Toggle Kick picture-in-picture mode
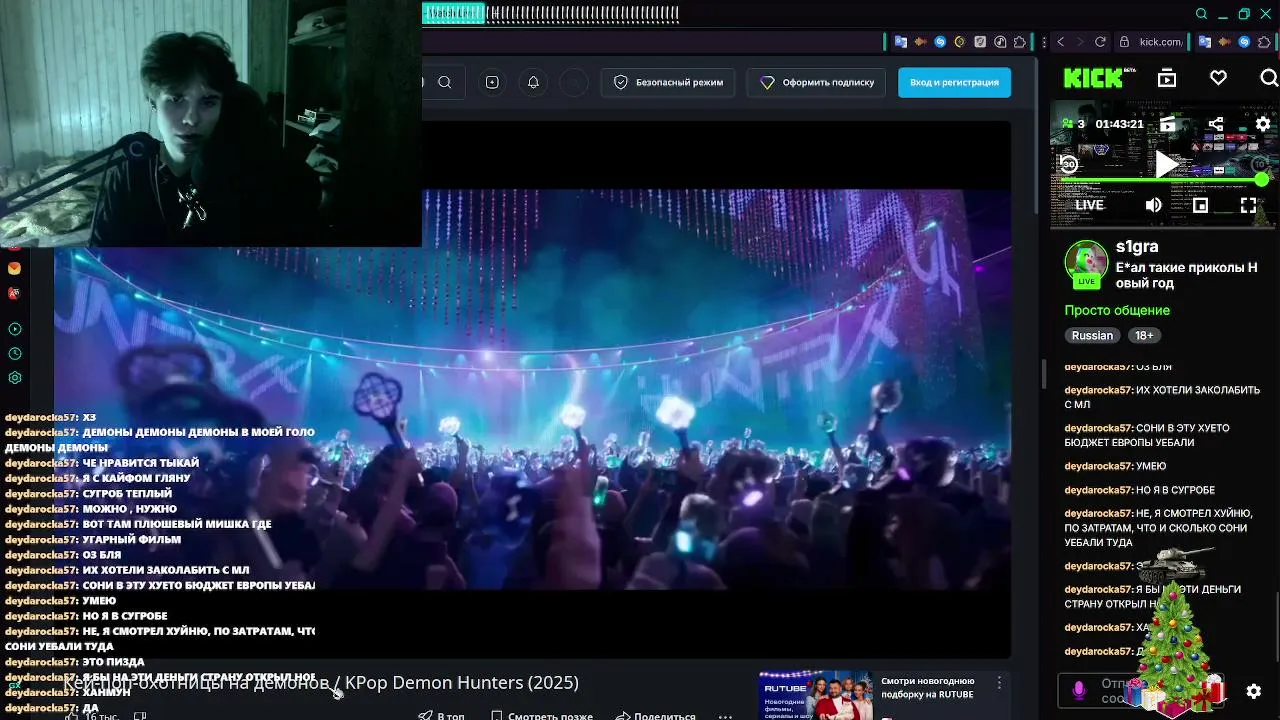 pos(1200,205)
